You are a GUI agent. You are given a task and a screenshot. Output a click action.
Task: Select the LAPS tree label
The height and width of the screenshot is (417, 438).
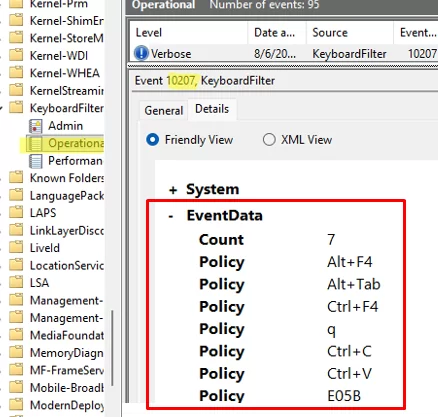(43, 213)
